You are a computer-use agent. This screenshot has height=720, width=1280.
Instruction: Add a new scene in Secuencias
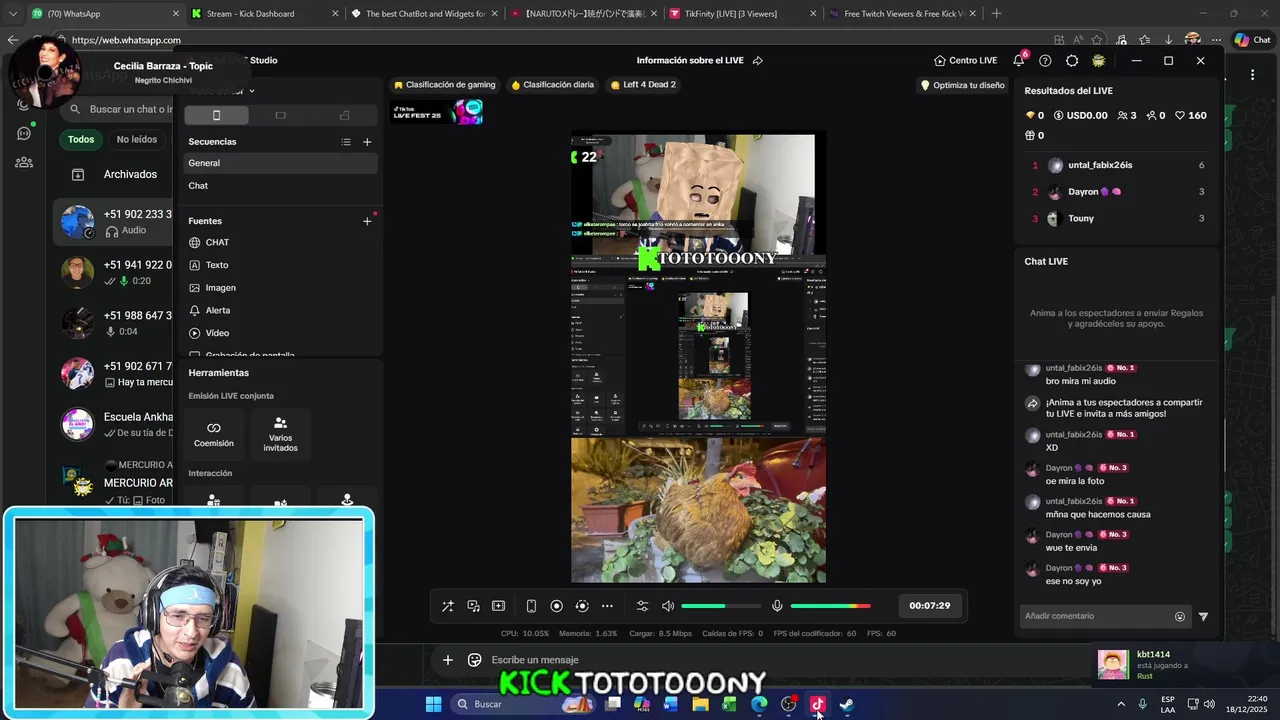(x=367, y=142)
